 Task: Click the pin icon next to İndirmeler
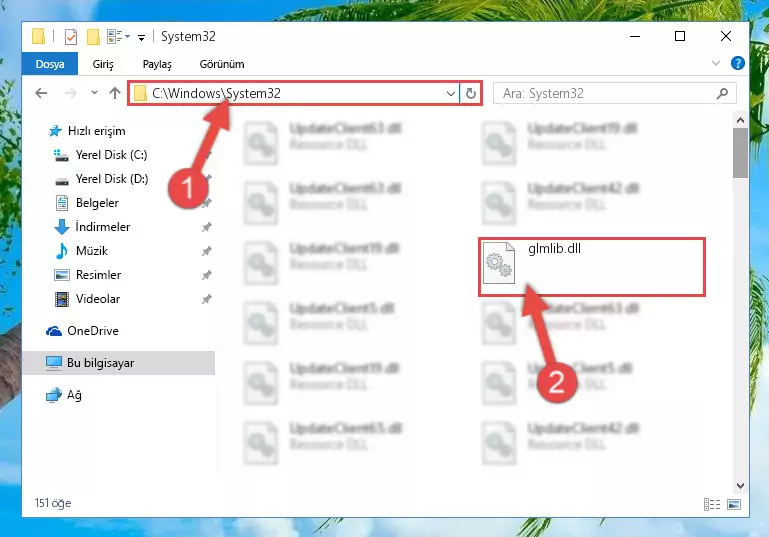tap(206, 227)
